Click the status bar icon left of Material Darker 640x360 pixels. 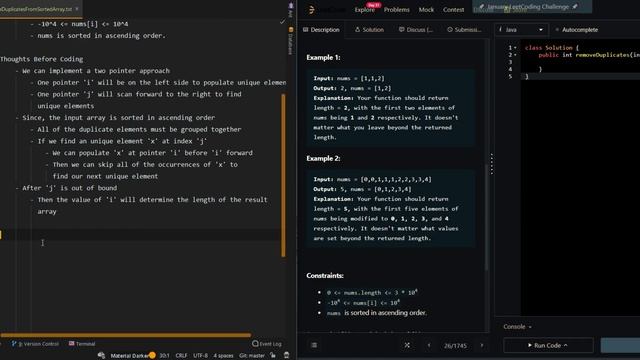click(101, 356)
